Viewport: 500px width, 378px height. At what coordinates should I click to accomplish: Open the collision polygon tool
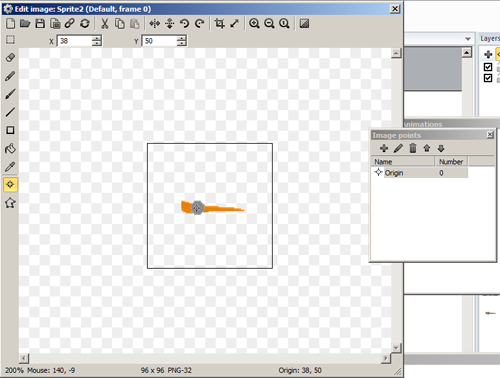(10, 203)
